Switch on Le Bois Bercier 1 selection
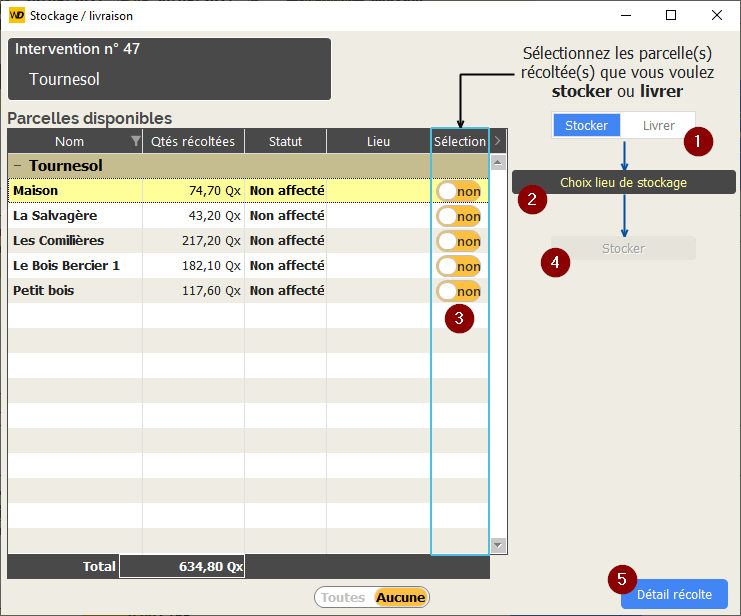Screen dimensions: 741x616 [459, 266]
